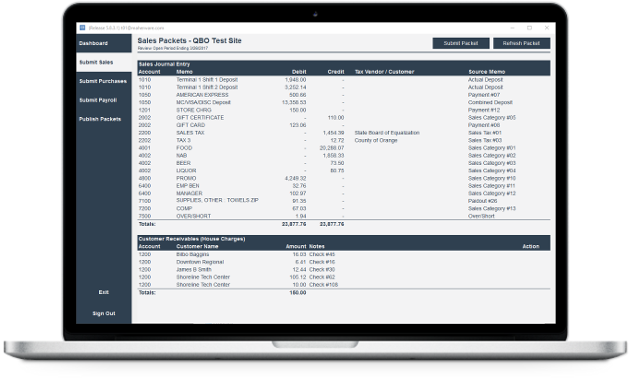Click the County of Orange vendor entry
Screen dimensions: 632x378
(x=376, y=140)
